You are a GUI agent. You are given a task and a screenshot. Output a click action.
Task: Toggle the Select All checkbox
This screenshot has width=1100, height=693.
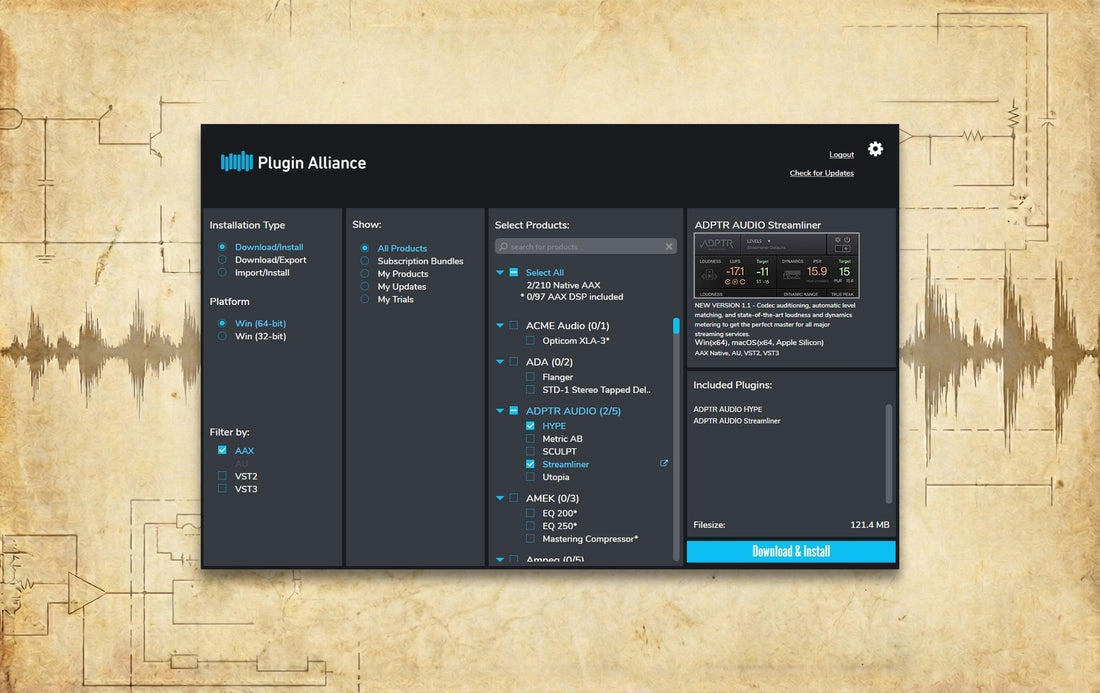(512, 272)
